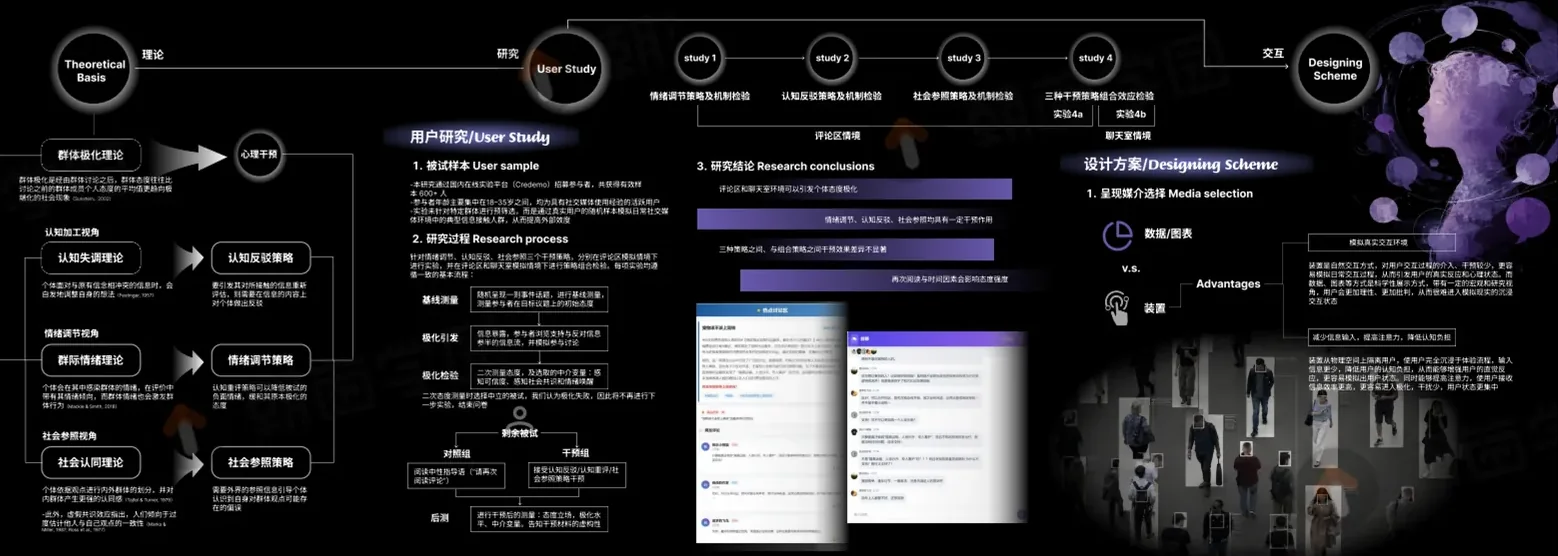Viewport: 1558px width, 556px height.
Task: Click the 数据/图表 label
Action: (x=1167, y=233)
